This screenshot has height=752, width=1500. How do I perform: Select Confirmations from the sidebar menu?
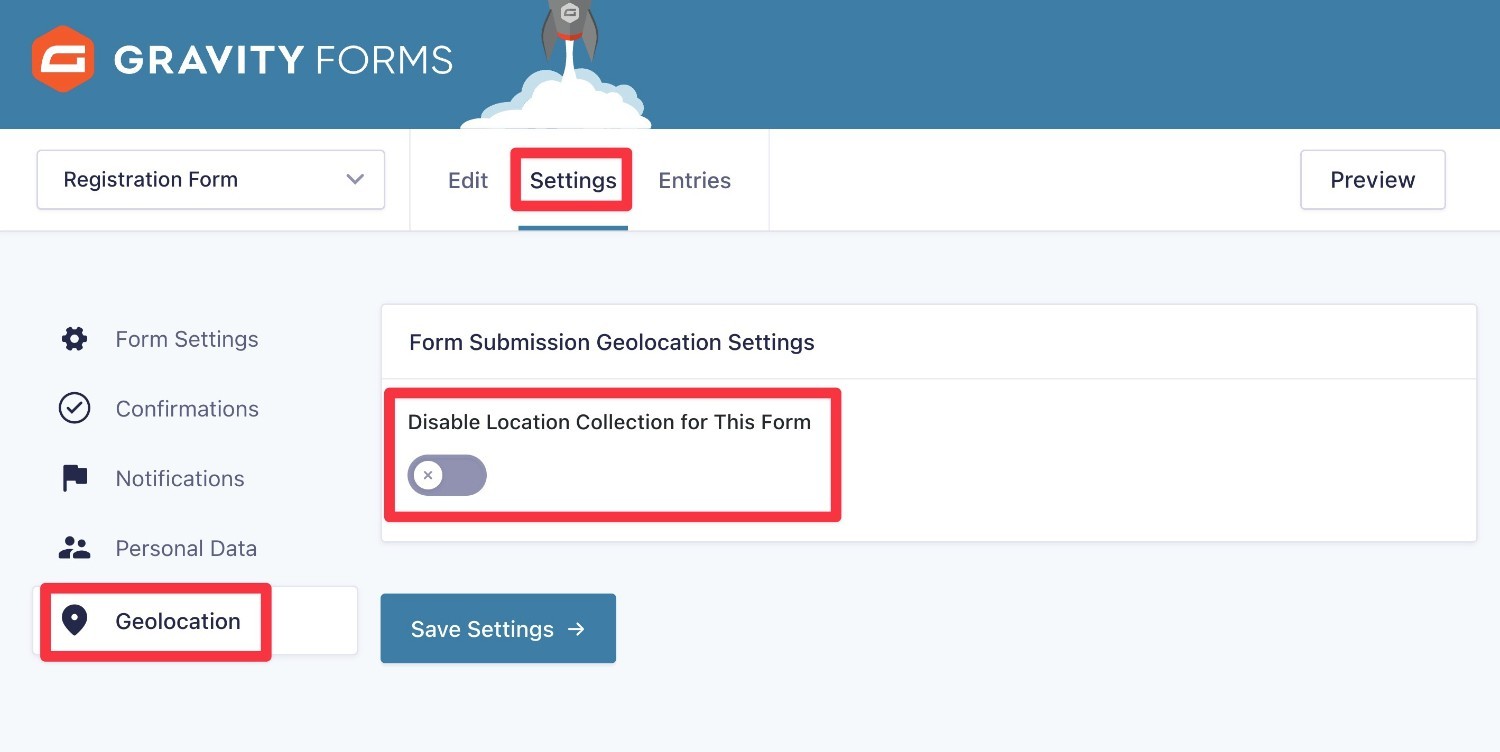click(187, 408)
